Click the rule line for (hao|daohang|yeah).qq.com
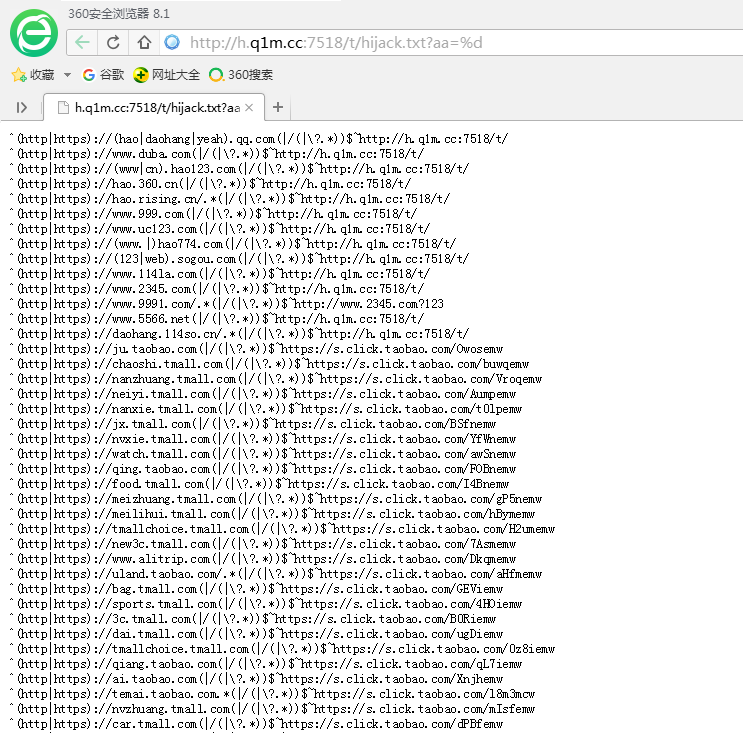The image size is (743, 733). point(258,139)
